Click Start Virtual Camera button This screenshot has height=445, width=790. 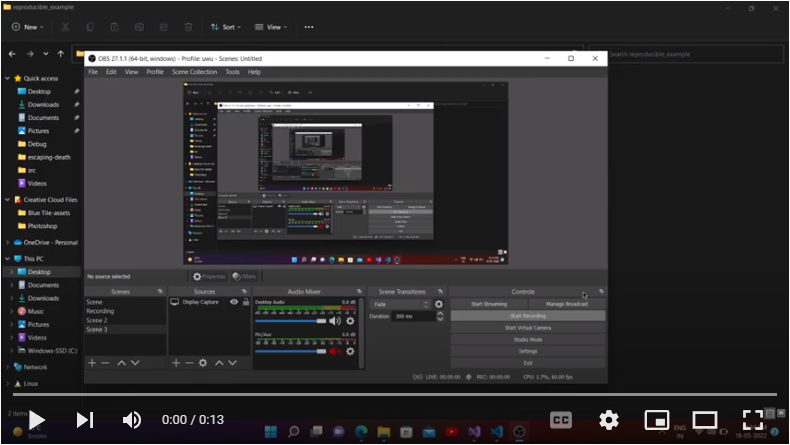click(x=528, y=328)
